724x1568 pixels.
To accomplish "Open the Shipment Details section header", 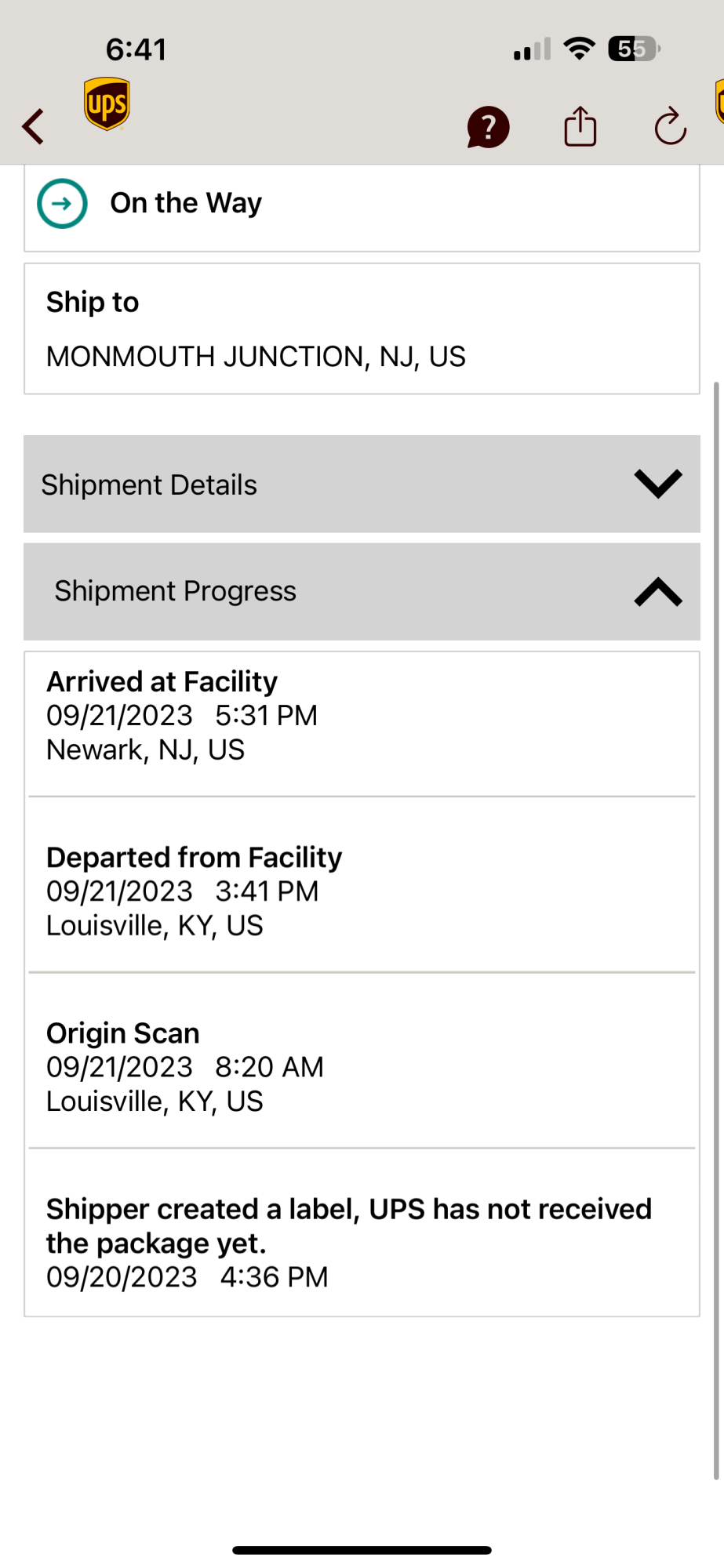I will (x=314, y=485).
